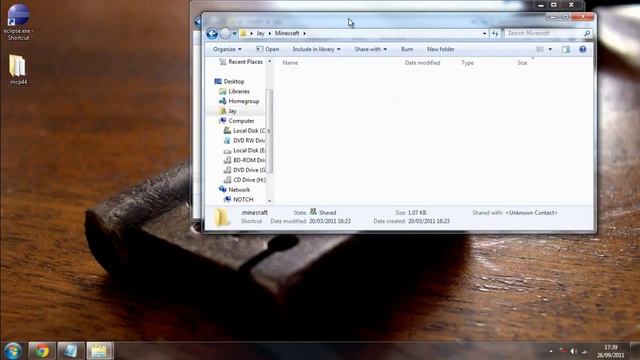Click the magnifier search icon
The width and height of the screenshot is (640, 360).
(587, 33)
